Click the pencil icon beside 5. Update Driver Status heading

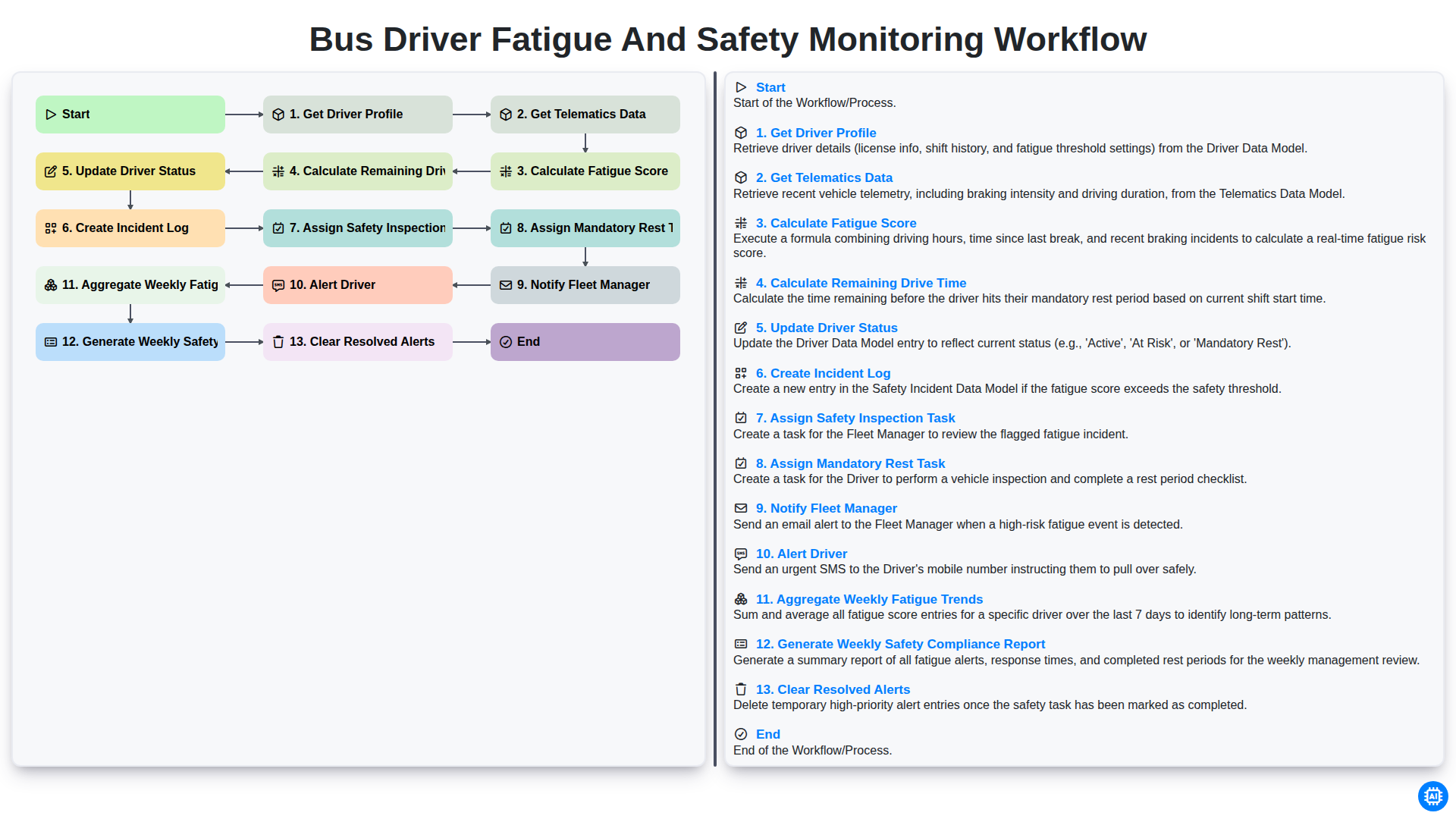pos(741,328)
